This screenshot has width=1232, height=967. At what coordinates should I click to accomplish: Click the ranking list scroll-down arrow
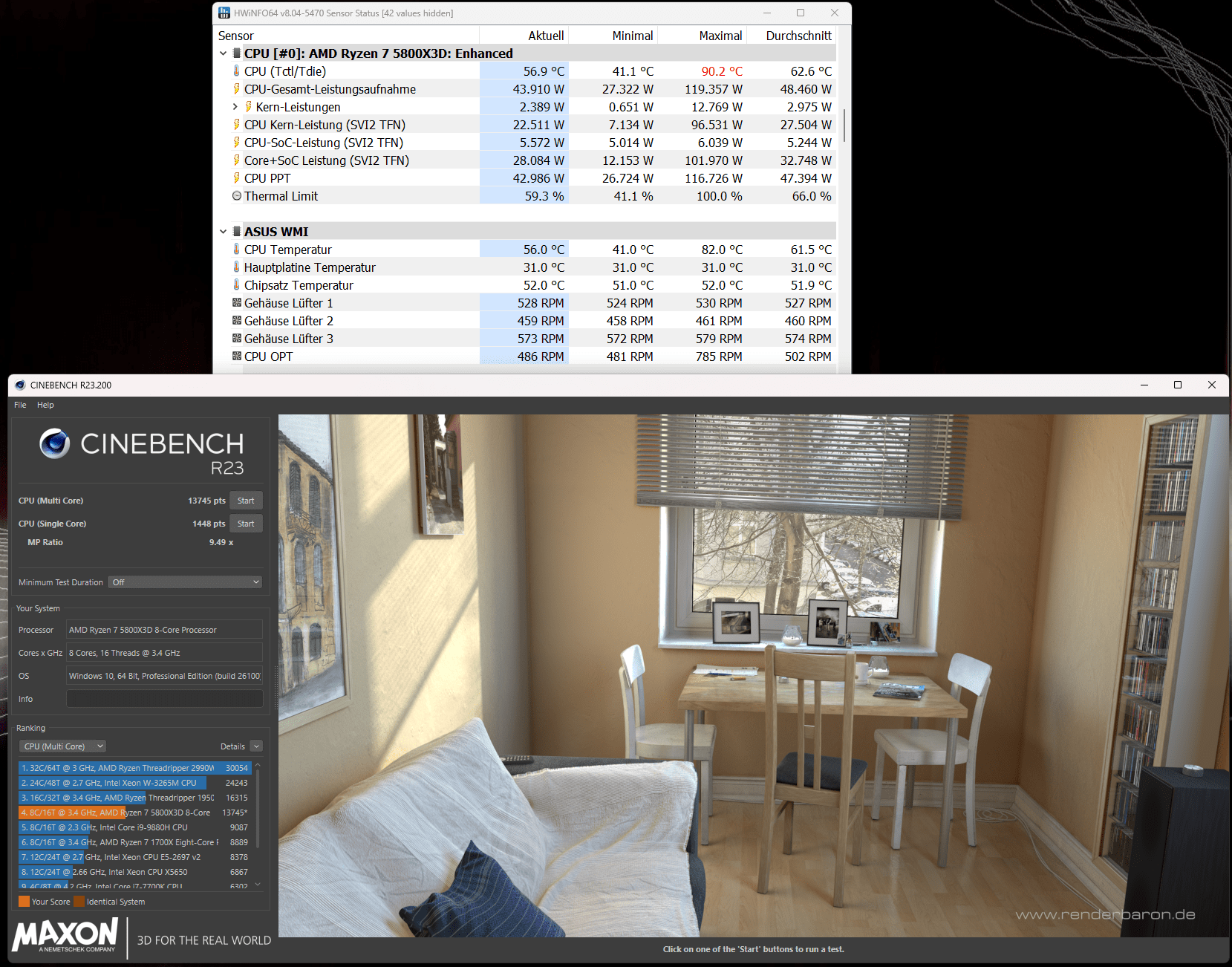click(x=258, y=884)
